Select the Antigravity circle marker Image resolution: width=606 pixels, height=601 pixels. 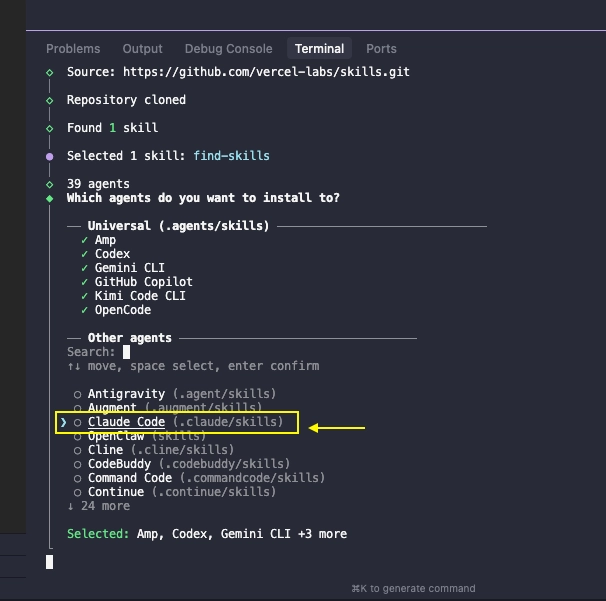tap(78, 394)
